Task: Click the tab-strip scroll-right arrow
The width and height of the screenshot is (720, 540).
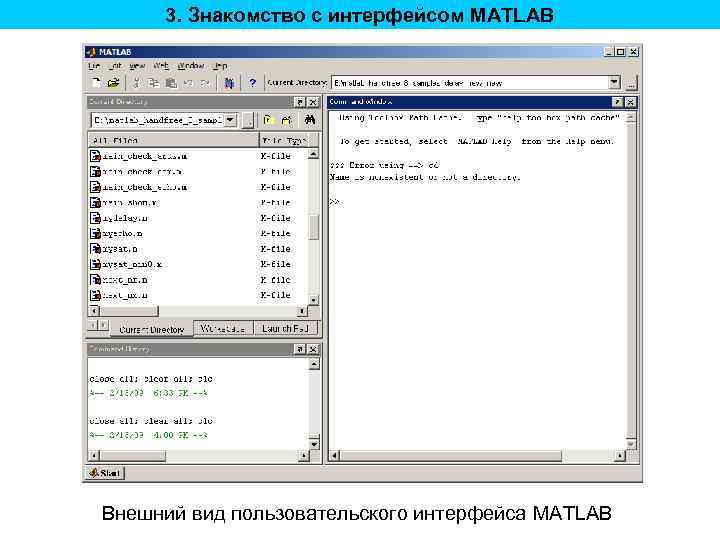Action: click(x=103, y=325)
